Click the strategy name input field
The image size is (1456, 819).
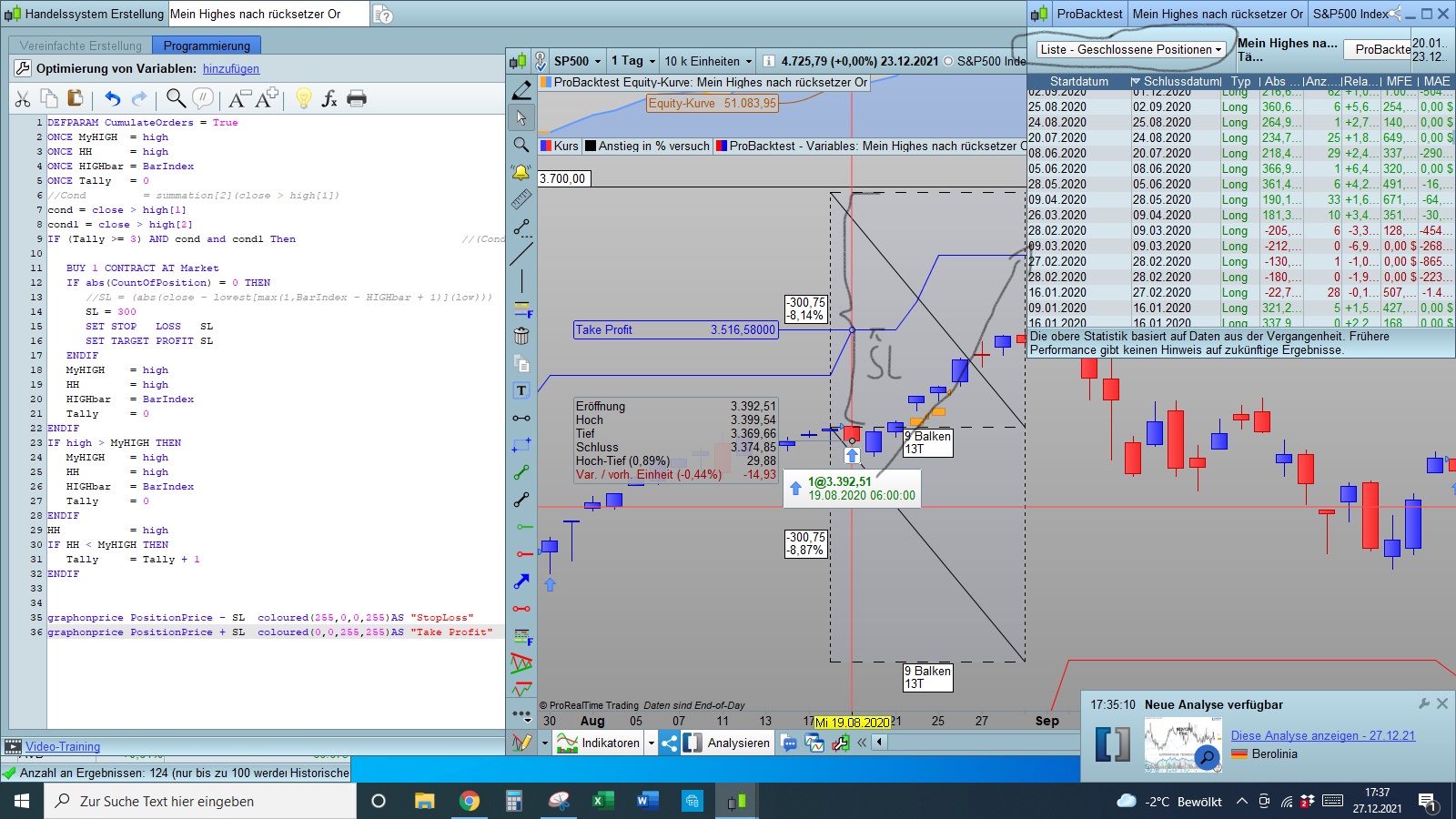(x=269, y=14)
